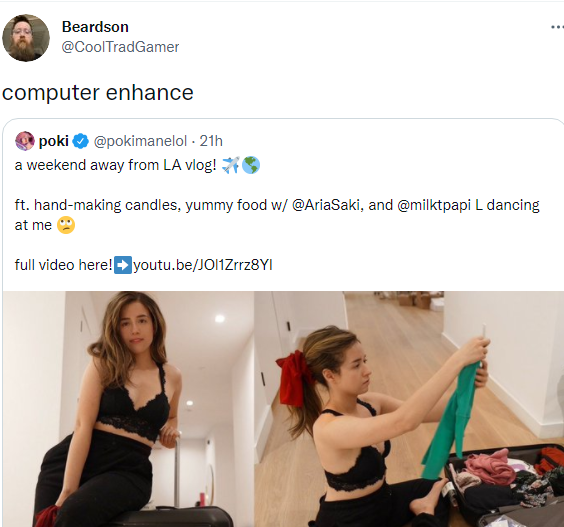Open the right photo with the green clothing
Image resolution: width=564 pixels, height=527 pixels.
click(x=409, y=409)
